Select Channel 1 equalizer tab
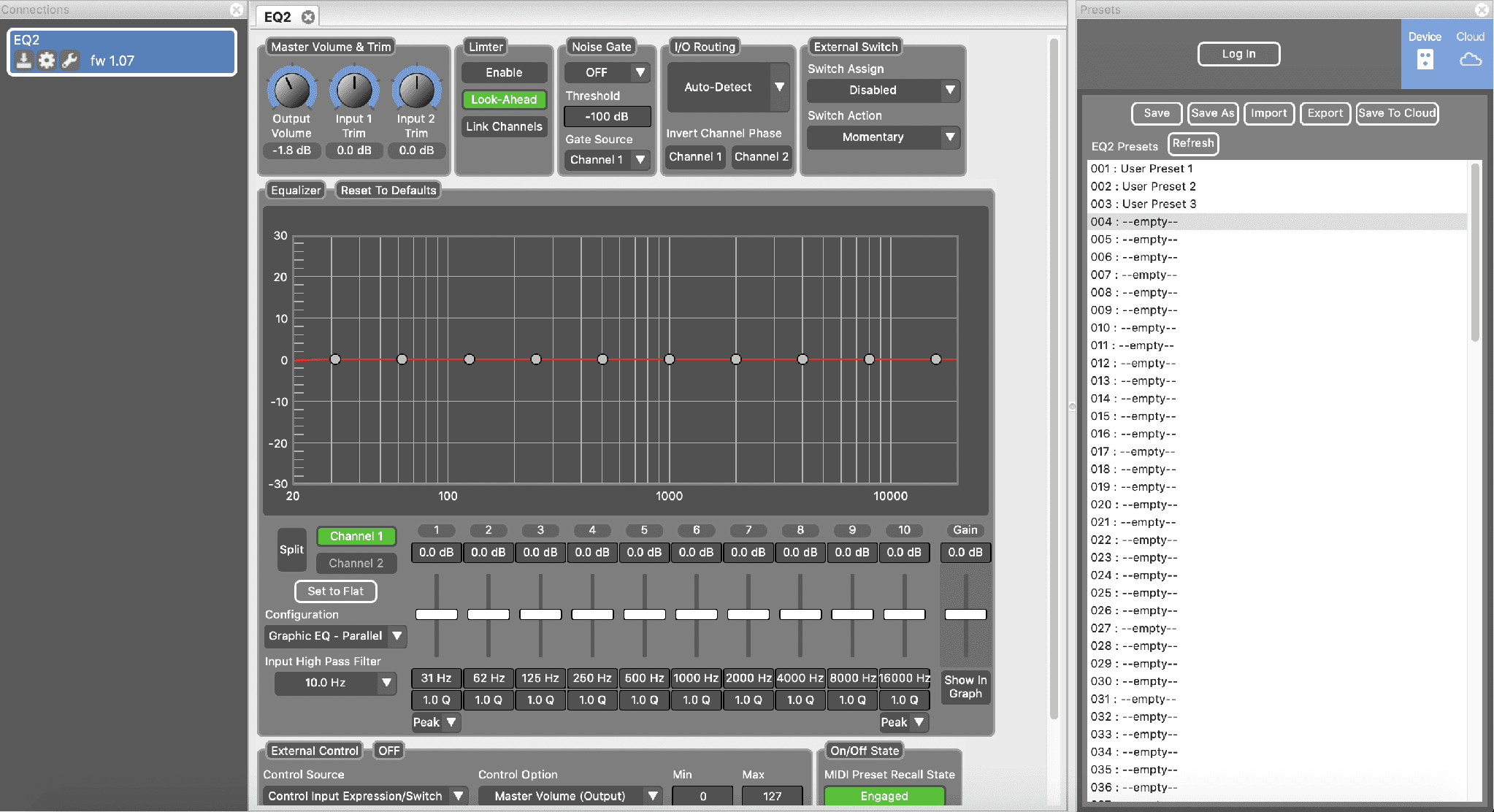 pos(356,536)
